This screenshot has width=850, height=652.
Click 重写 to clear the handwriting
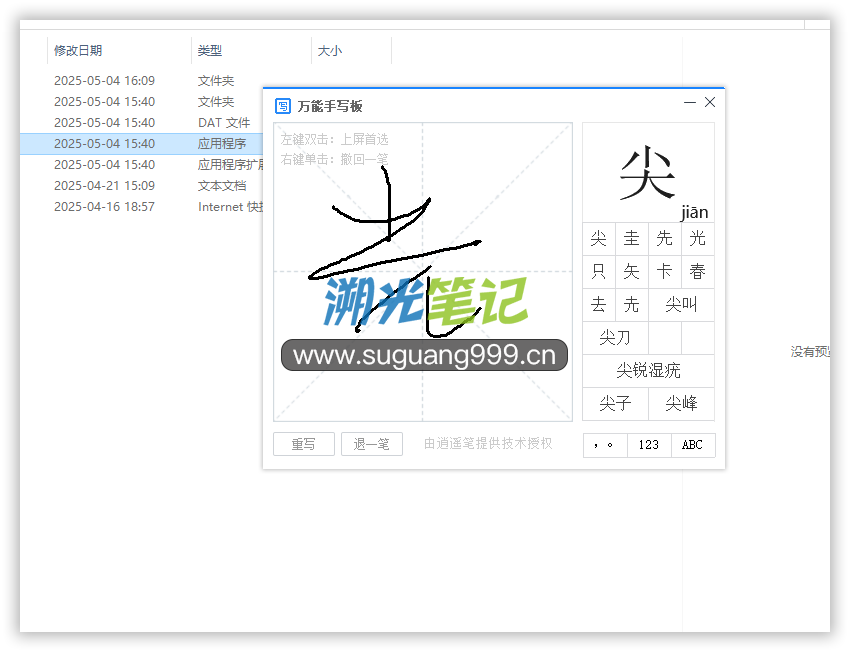(304, 444)
